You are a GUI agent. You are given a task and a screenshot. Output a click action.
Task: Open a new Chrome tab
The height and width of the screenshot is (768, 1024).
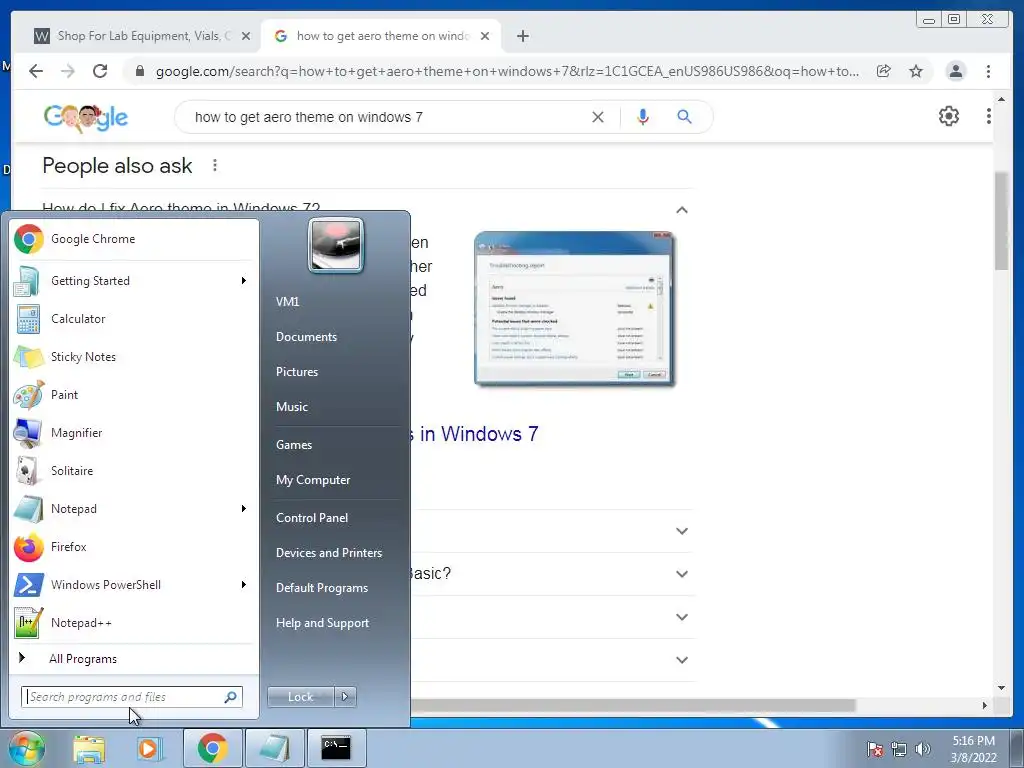click(522, 36)
